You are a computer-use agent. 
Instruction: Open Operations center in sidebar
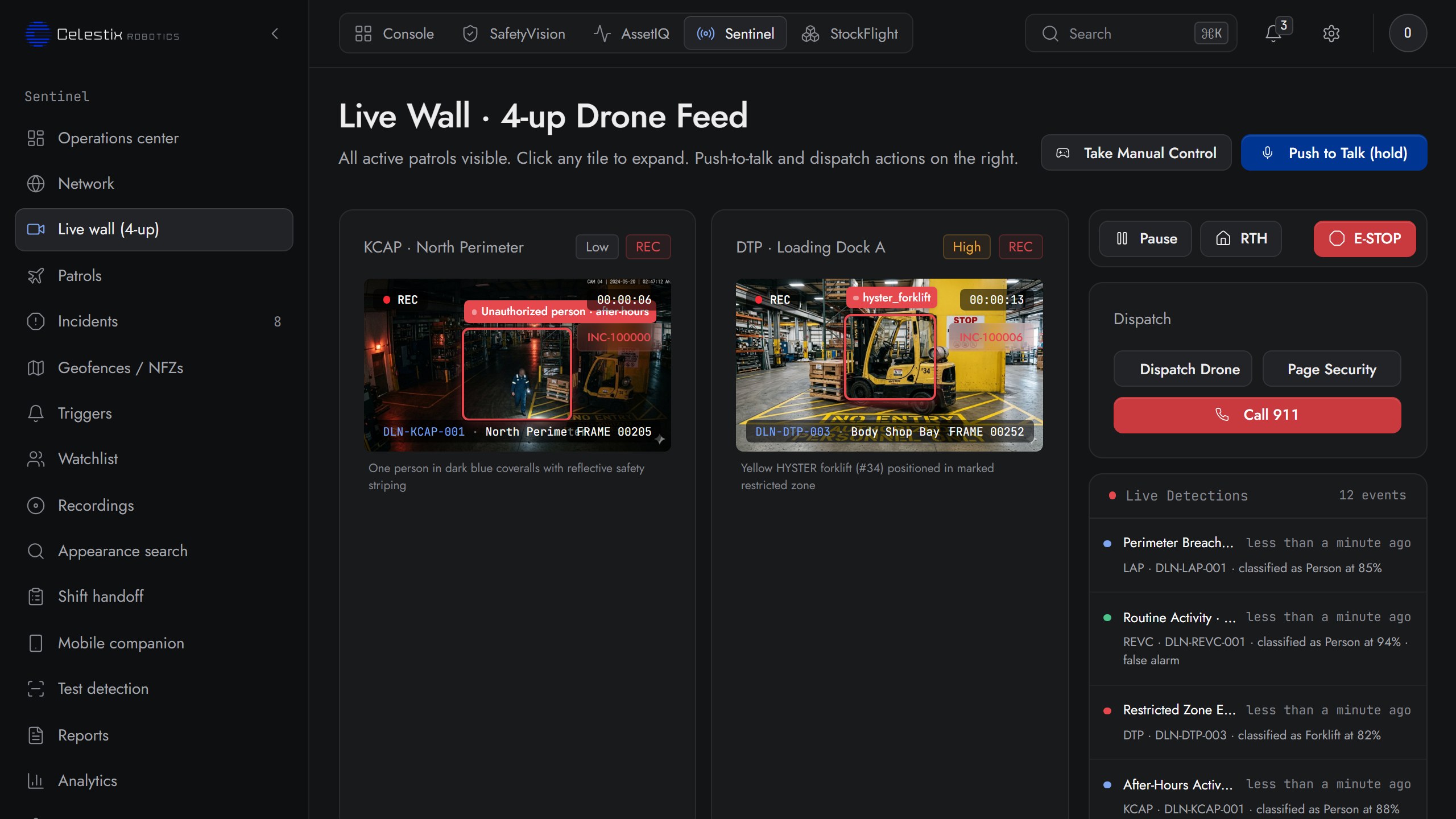click(154, 138)
